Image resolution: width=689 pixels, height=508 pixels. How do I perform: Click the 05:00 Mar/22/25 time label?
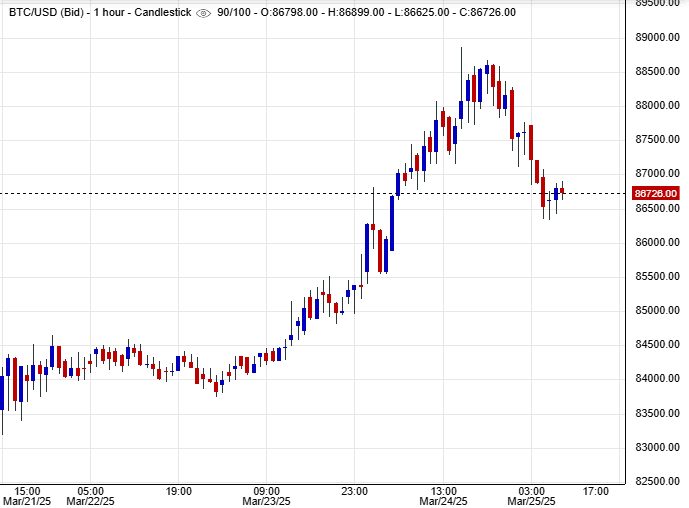pyautogui.click(x=91, y=496)
